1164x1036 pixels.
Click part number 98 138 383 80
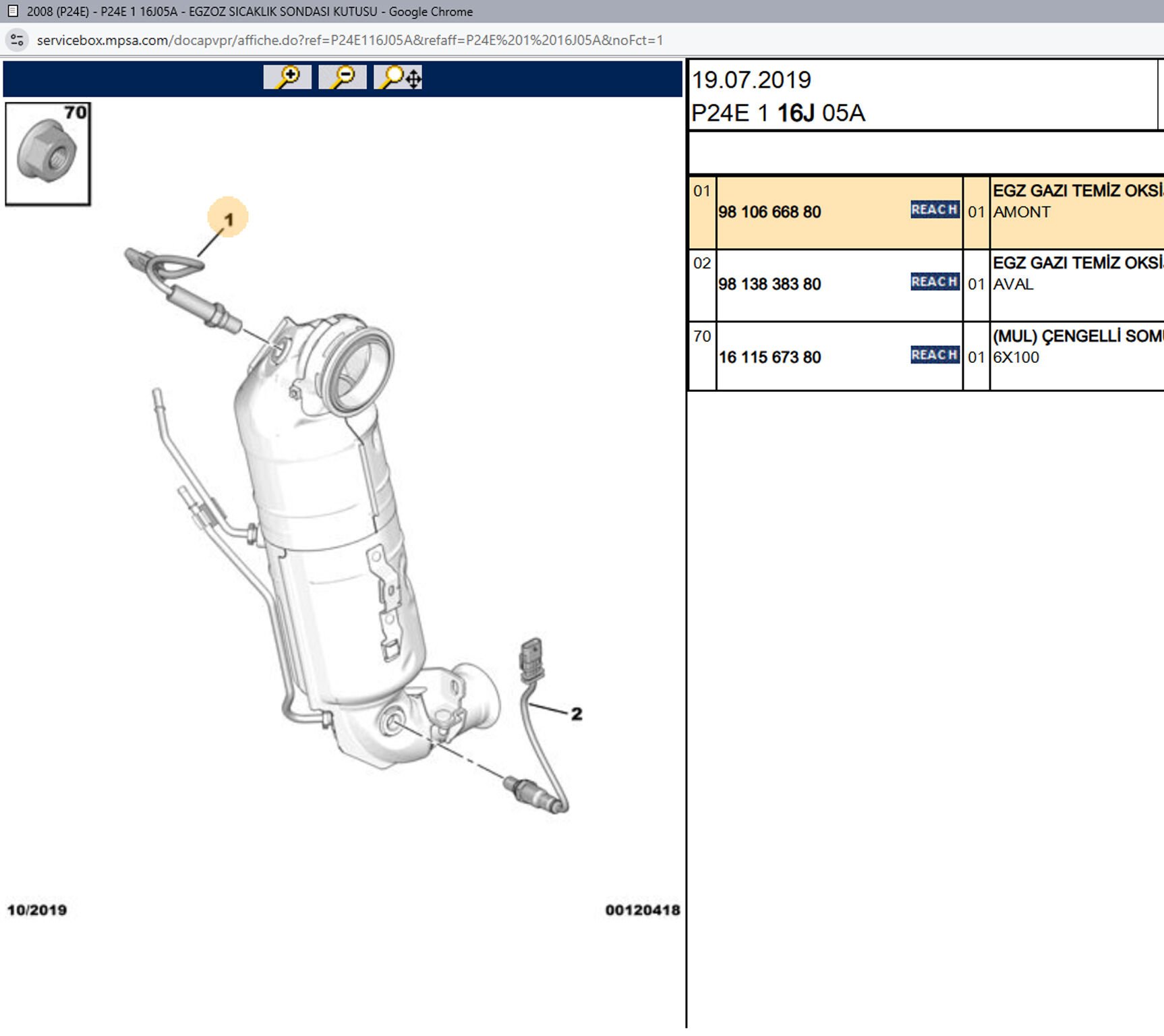[769, 285]
